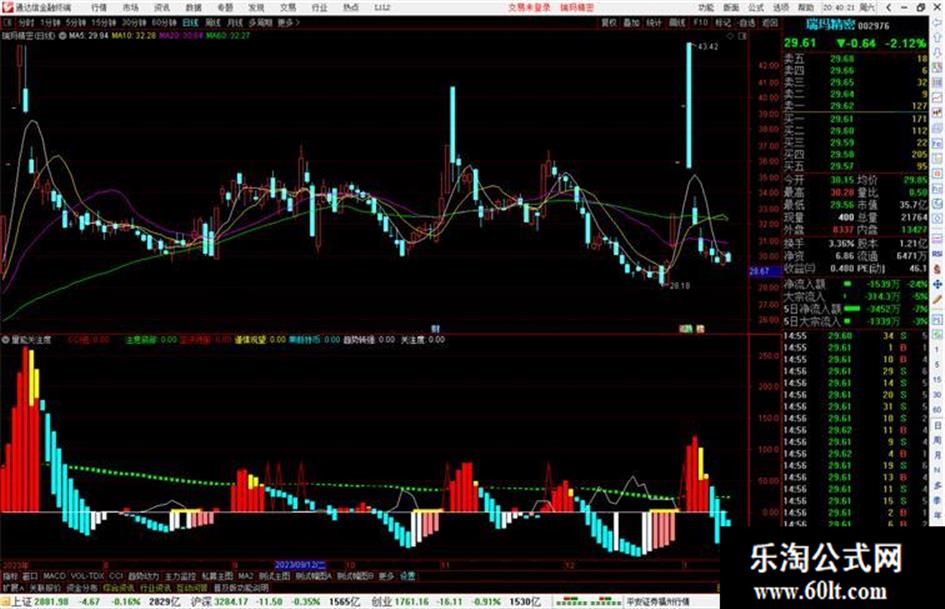Click the pencil drawing icon in right sidebar
The image size is (945, 609).
pyautogui.click(x=937, y=299)
